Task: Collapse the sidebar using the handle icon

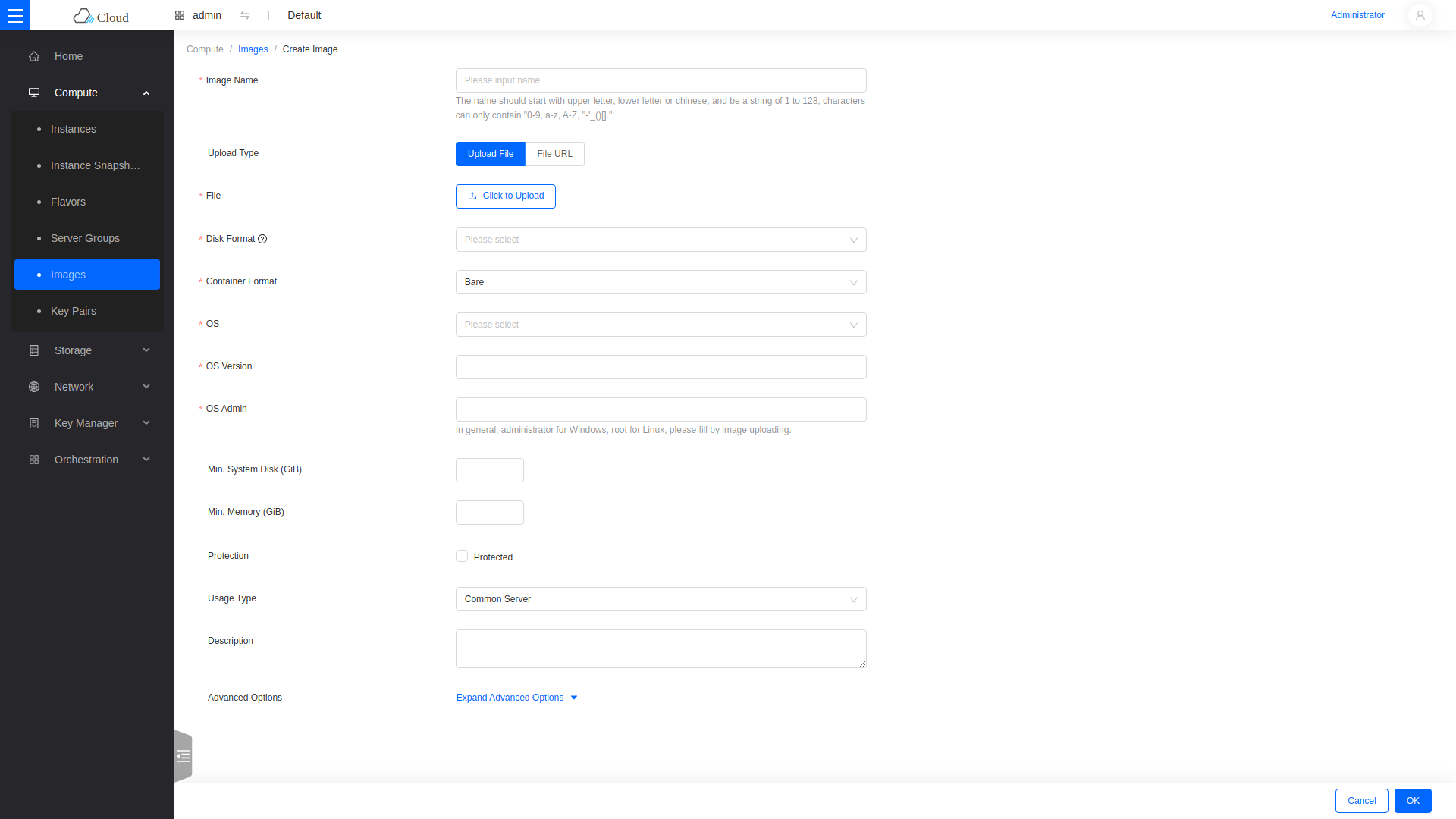Action: pyautogui.click(x=184, y=756)
